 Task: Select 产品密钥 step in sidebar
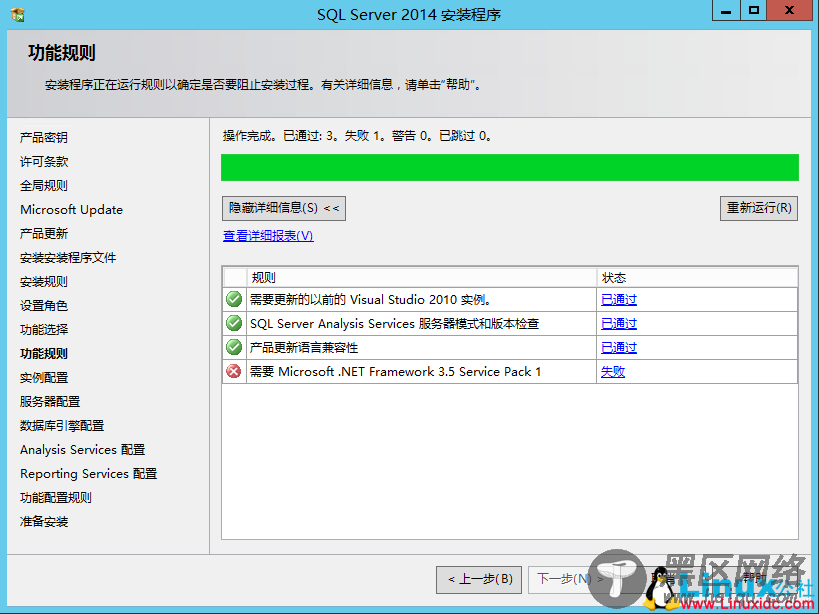[44, 137]
